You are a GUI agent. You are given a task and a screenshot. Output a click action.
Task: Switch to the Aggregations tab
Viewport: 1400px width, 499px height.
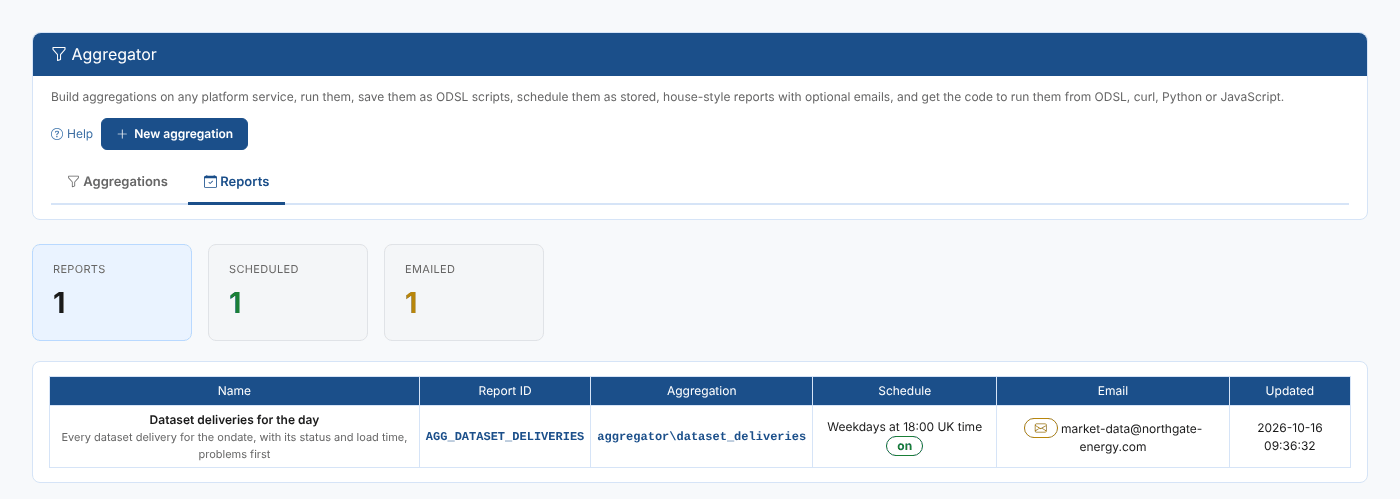coord(118,182)
